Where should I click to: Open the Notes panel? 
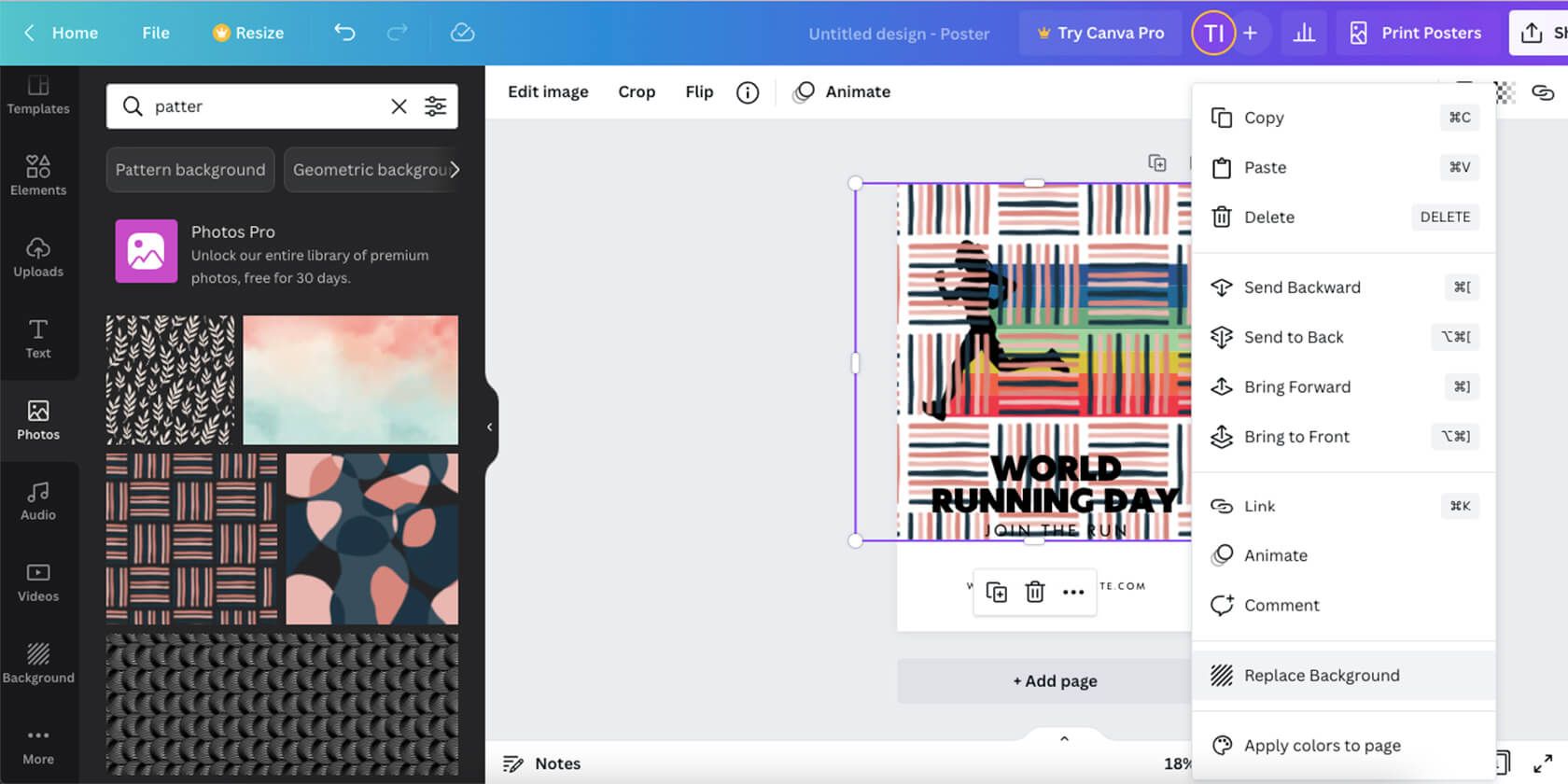click(541, 763)
